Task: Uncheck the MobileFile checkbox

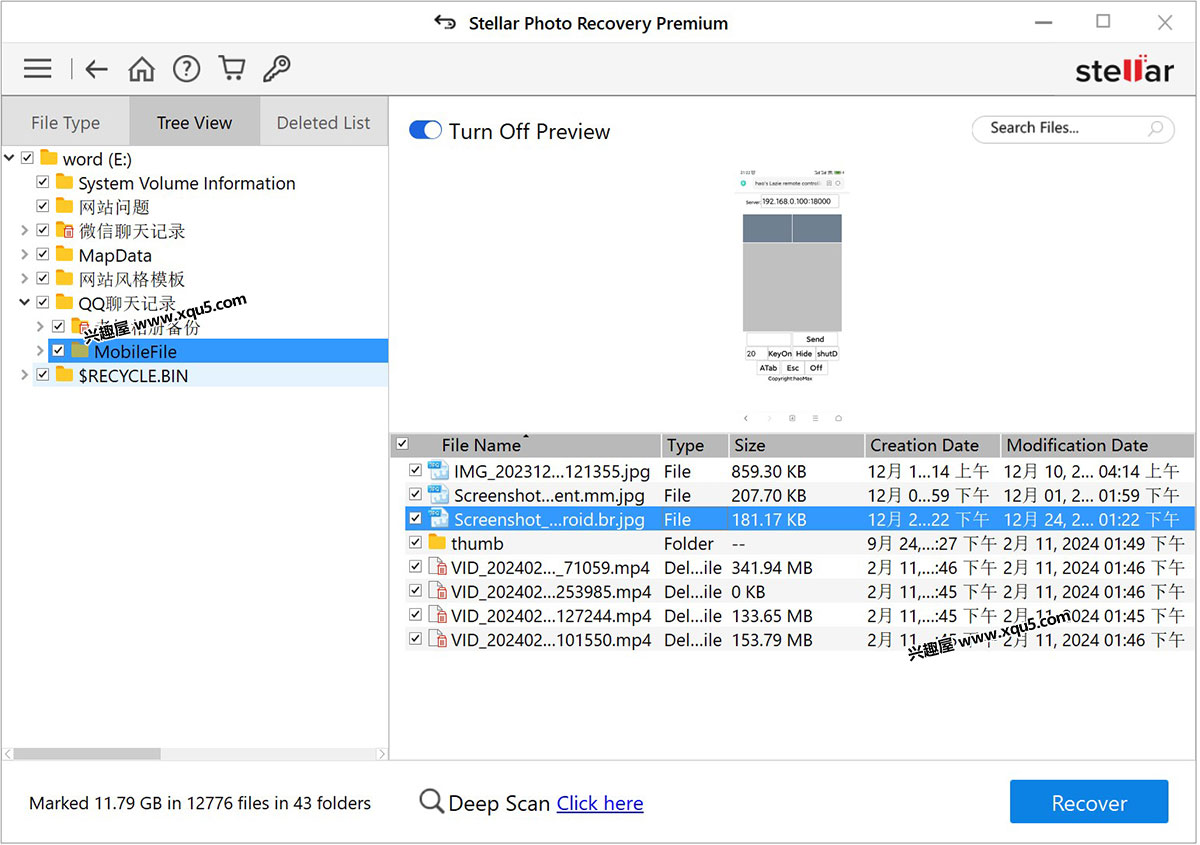Action: (58, 351)
